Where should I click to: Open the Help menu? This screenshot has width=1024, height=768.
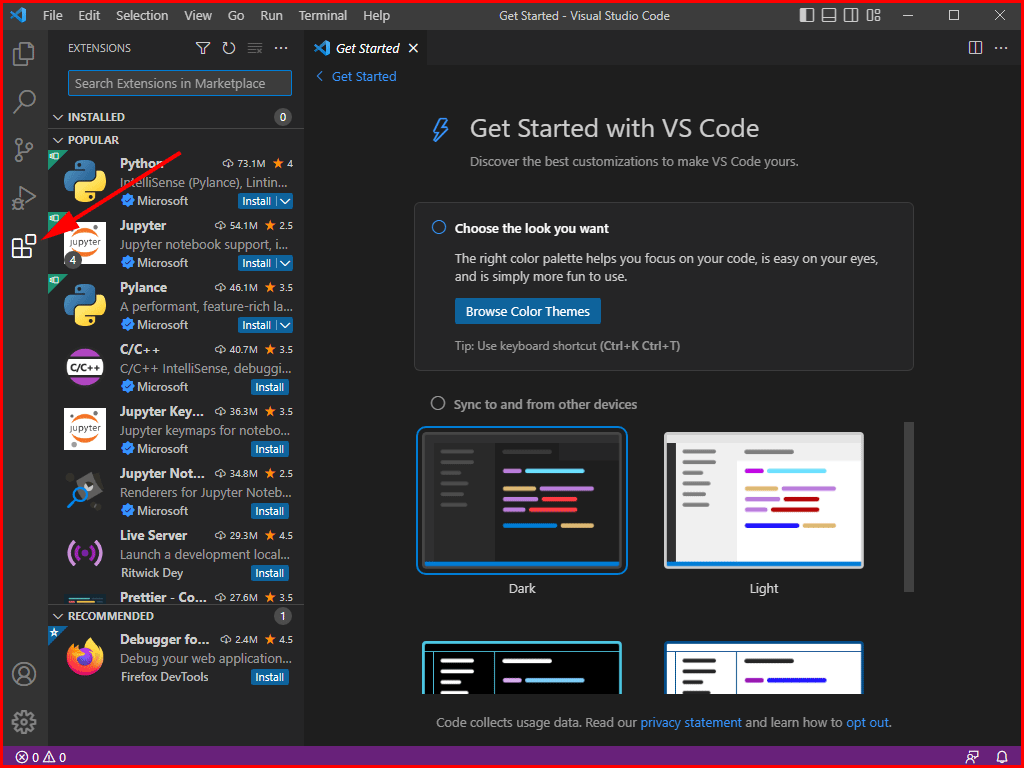(x=376, y=16)
